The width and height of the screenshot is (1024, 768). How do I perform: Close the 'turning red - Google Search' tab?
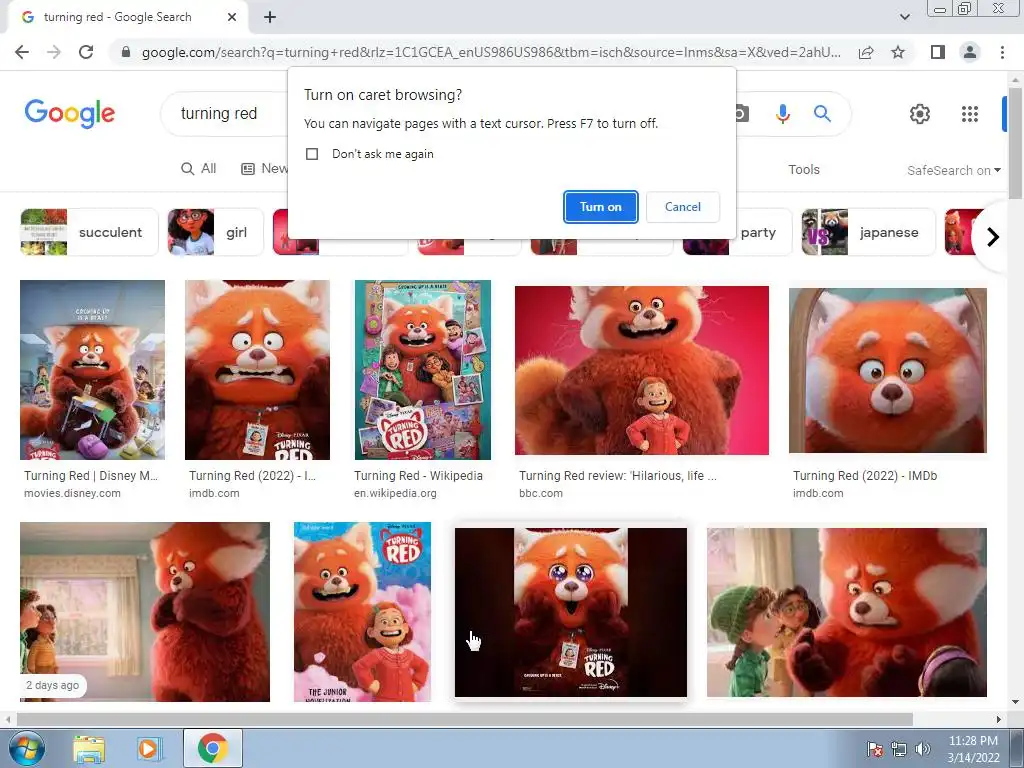click(232, 17)
